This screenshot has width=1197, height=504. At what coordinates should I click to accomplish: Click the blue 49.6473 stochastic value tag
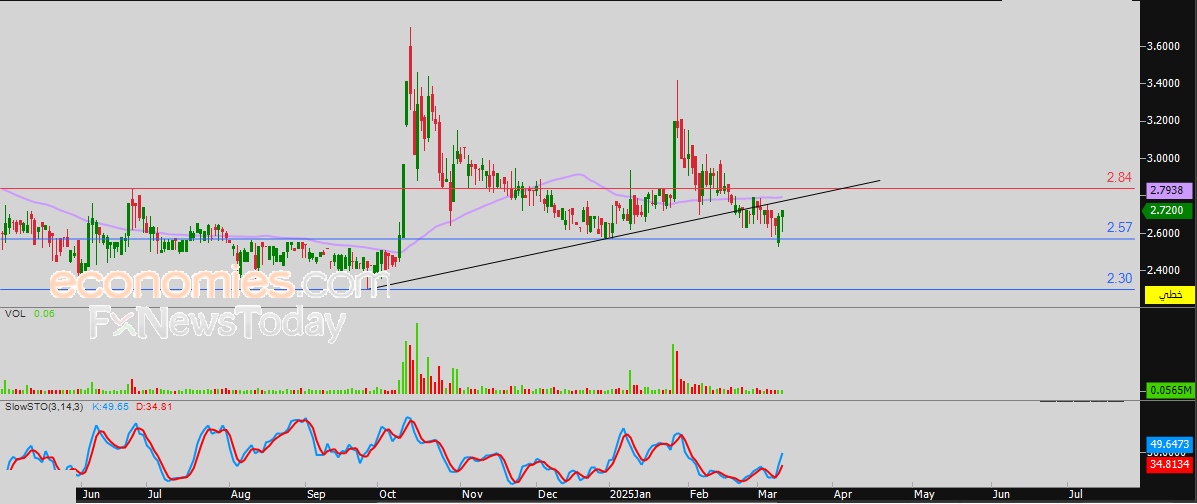[x=1170, y=444]
